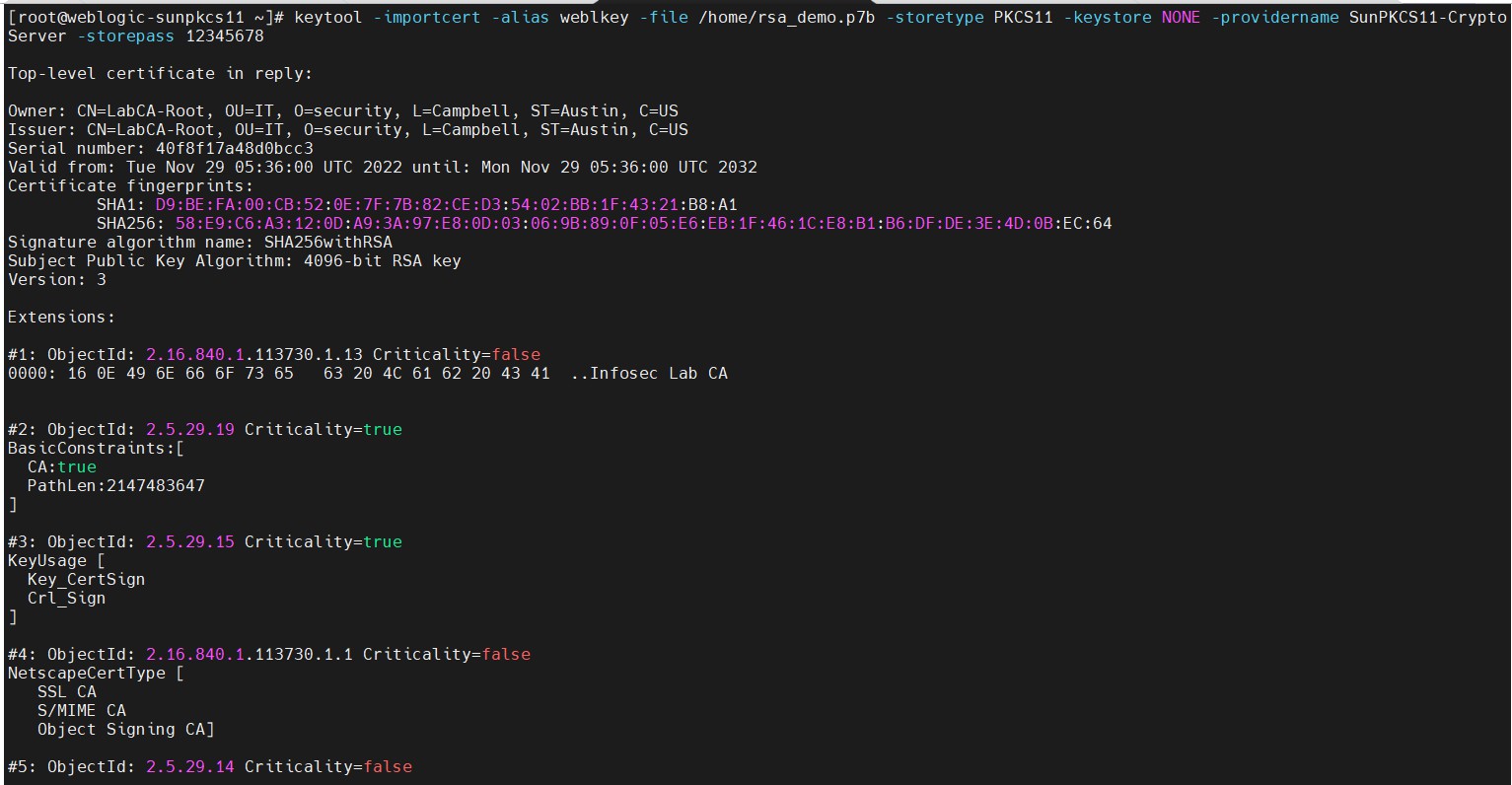1512x785 pixels.
Task: Click the decoded text 'Infosec Lab CA'
Action: click(x=659, y=374)
